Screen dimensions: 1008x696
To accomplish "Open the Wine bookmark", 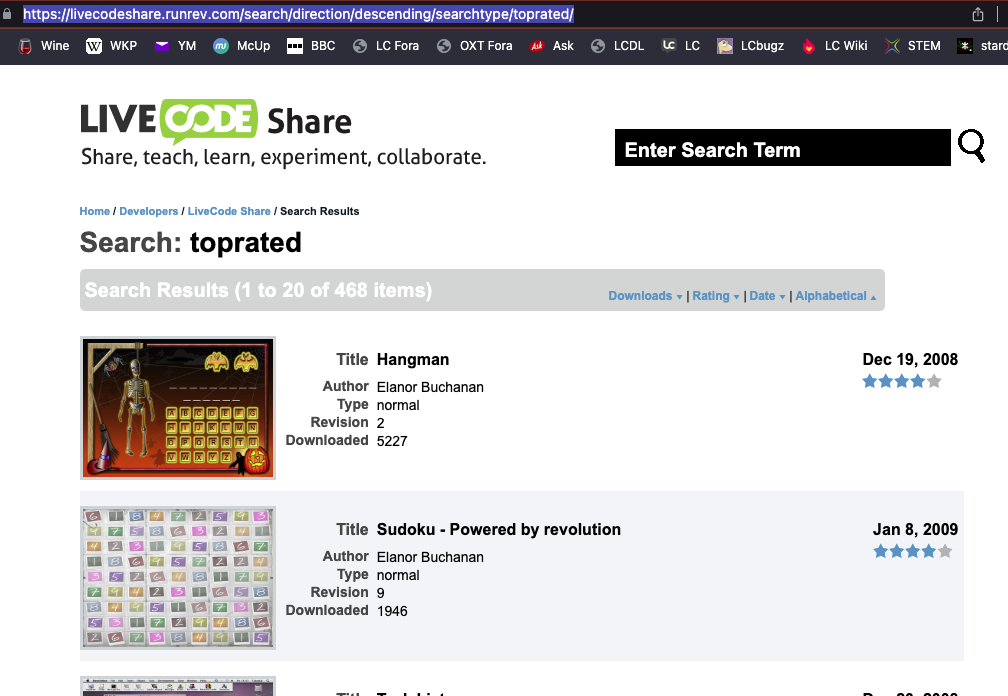I will [x=44, y=46].
